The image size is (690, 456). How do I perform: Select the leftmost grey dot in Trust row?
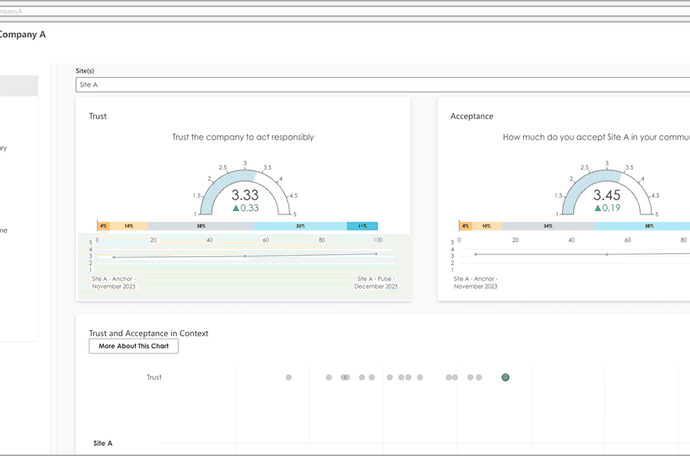[289, 378]
